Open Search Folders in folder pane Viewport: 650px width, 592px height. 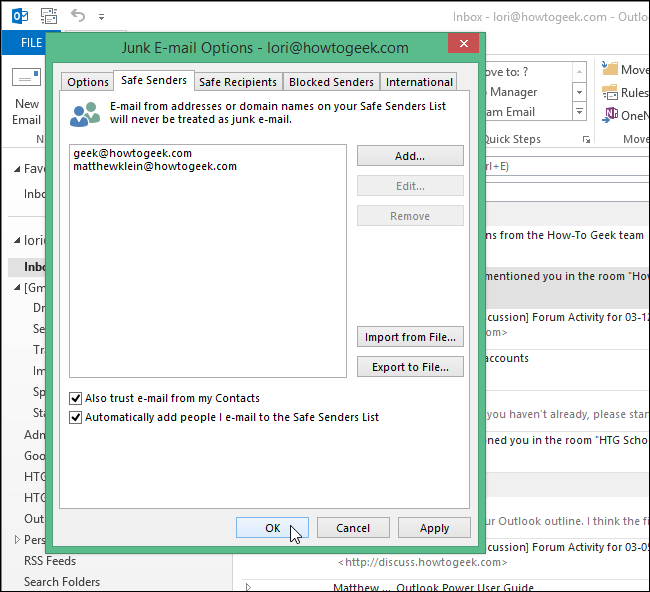[x=62, y=582]
